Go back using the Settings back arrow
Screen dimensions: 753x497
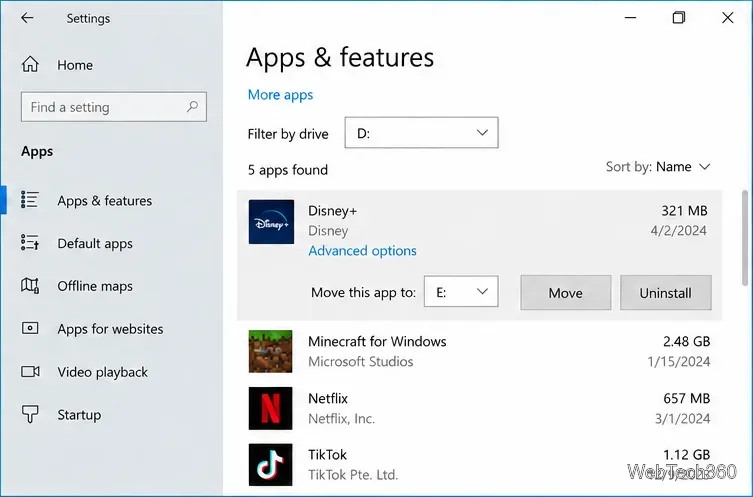point(27,18)
